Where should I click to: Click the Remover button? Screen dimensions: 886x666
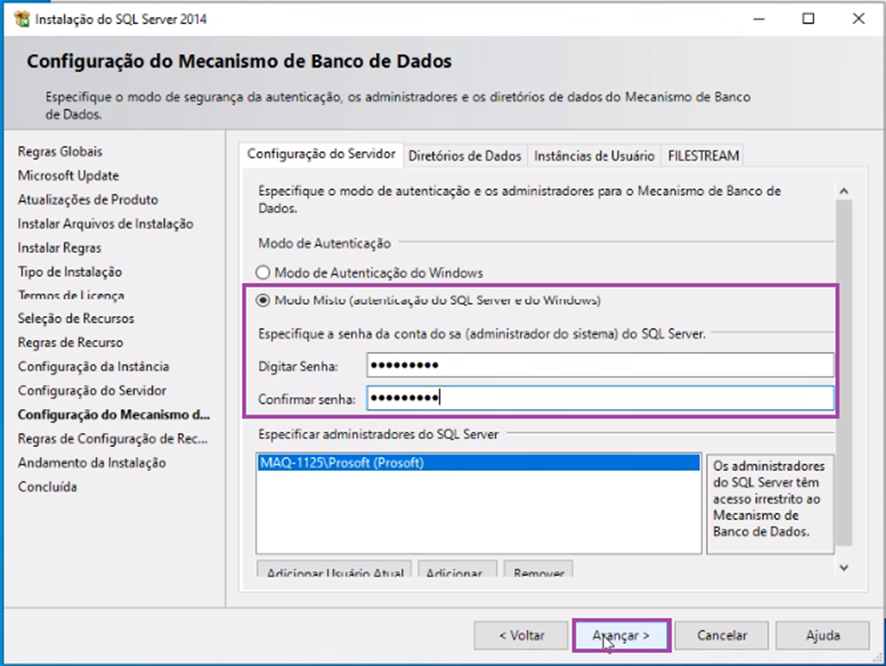(538, 569)
